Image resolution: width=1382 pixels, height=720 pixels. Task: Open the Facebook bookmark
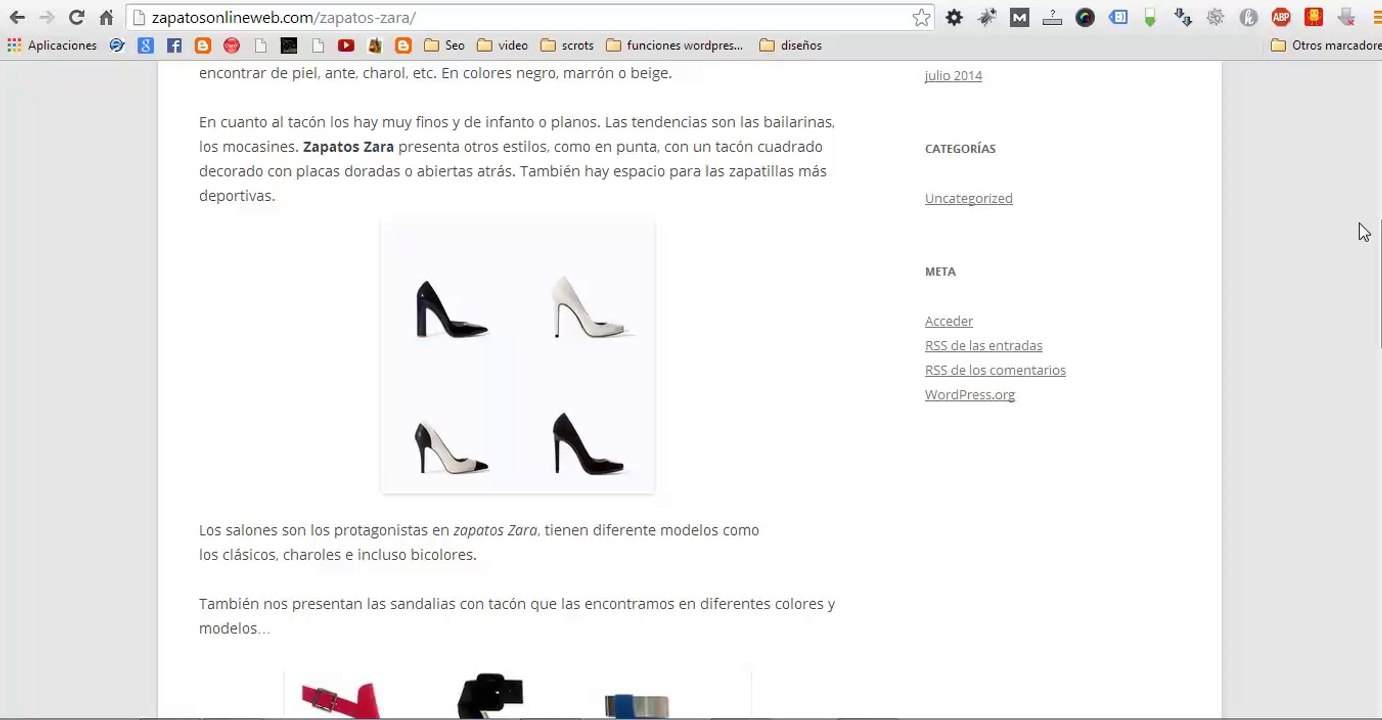174,45
